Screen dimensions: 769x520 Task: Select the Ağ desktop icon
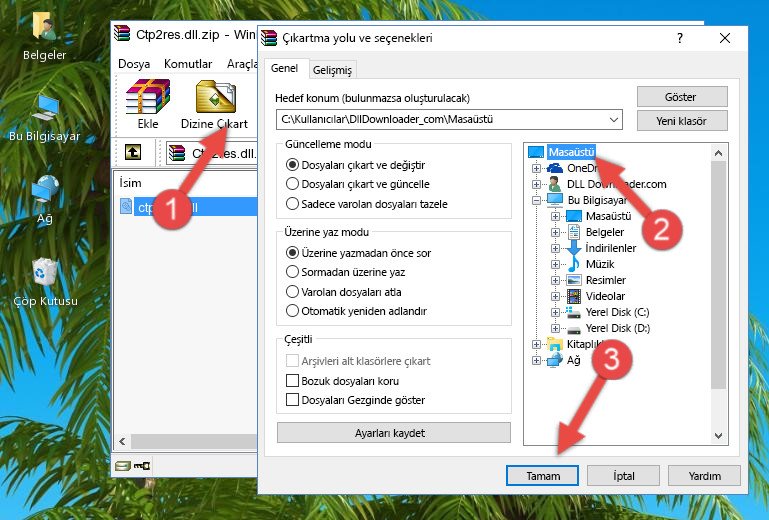click(45, 199)
